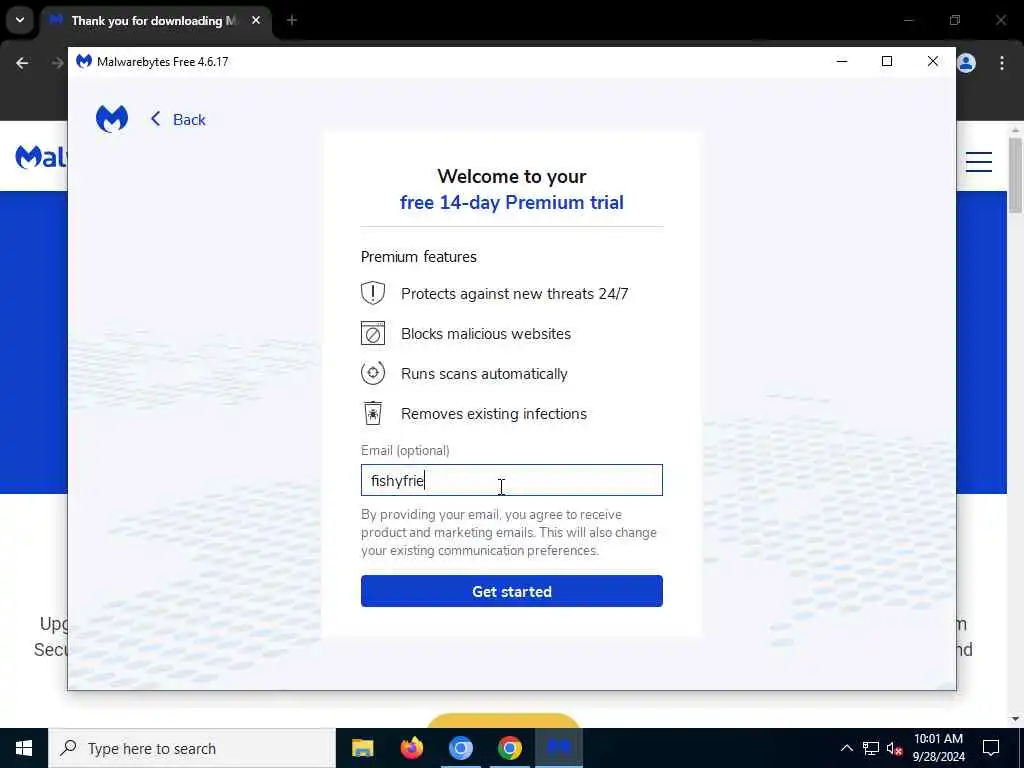1024x768 pixels.
Task: Open the website hamburger menu
Action: (x=979, y=162)
